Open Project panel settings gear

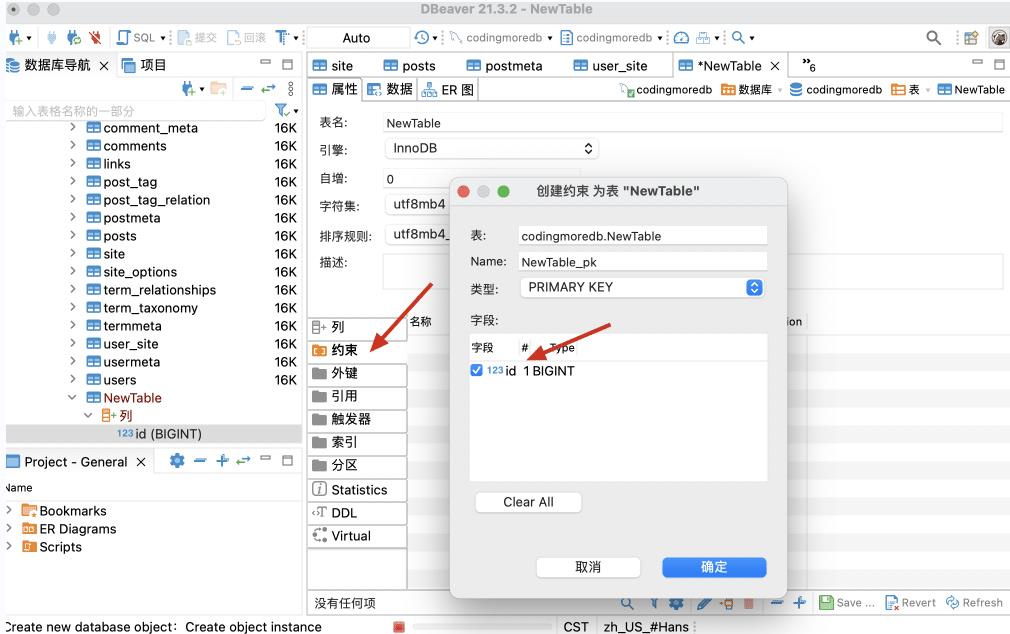click(x=177, y=461)
